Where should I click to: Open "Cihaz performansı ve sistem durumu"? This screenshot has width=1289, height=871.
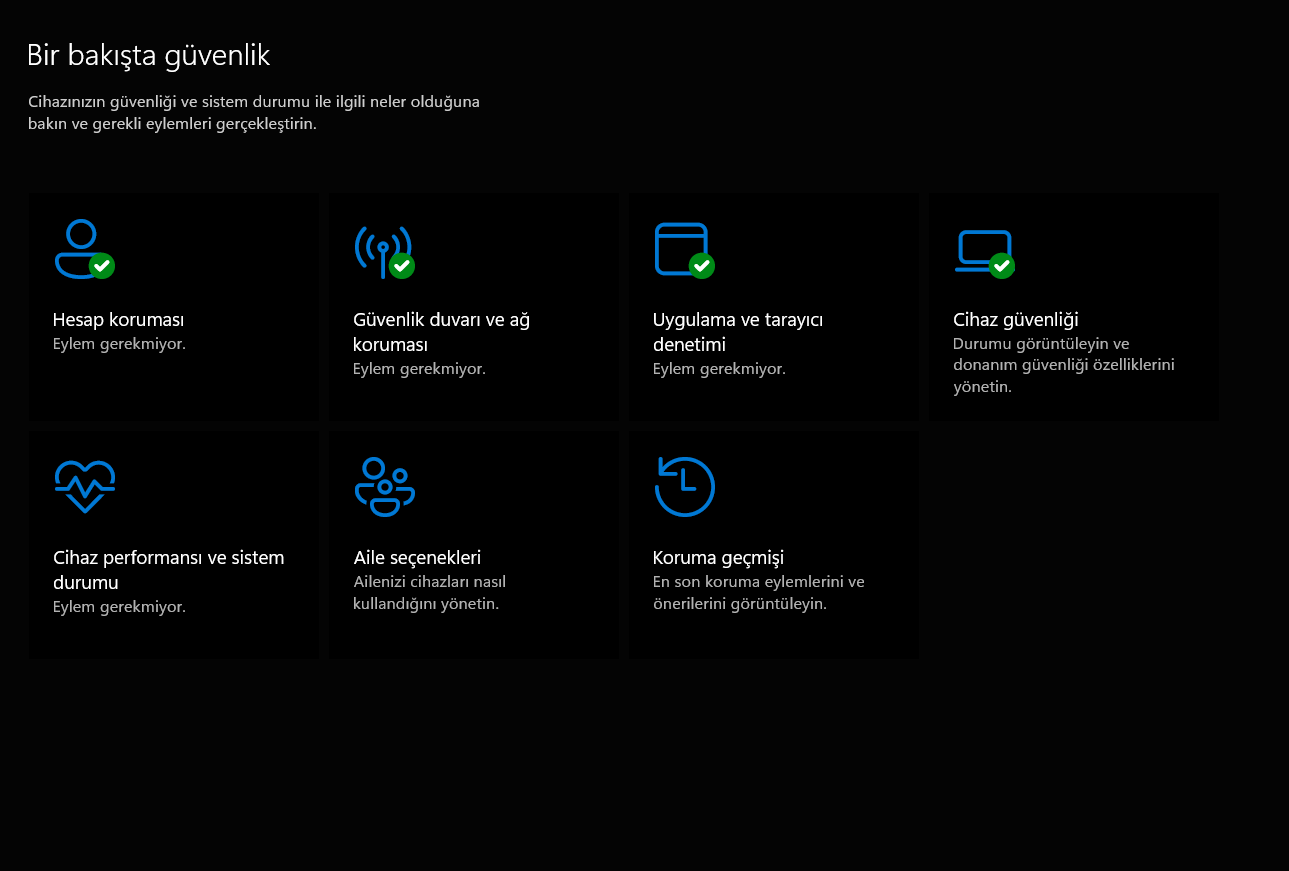168,570
